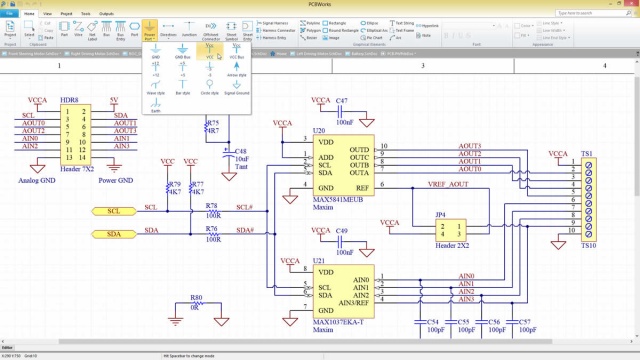
Task: Insert a Hyperlink
Action: pos(427,26)
